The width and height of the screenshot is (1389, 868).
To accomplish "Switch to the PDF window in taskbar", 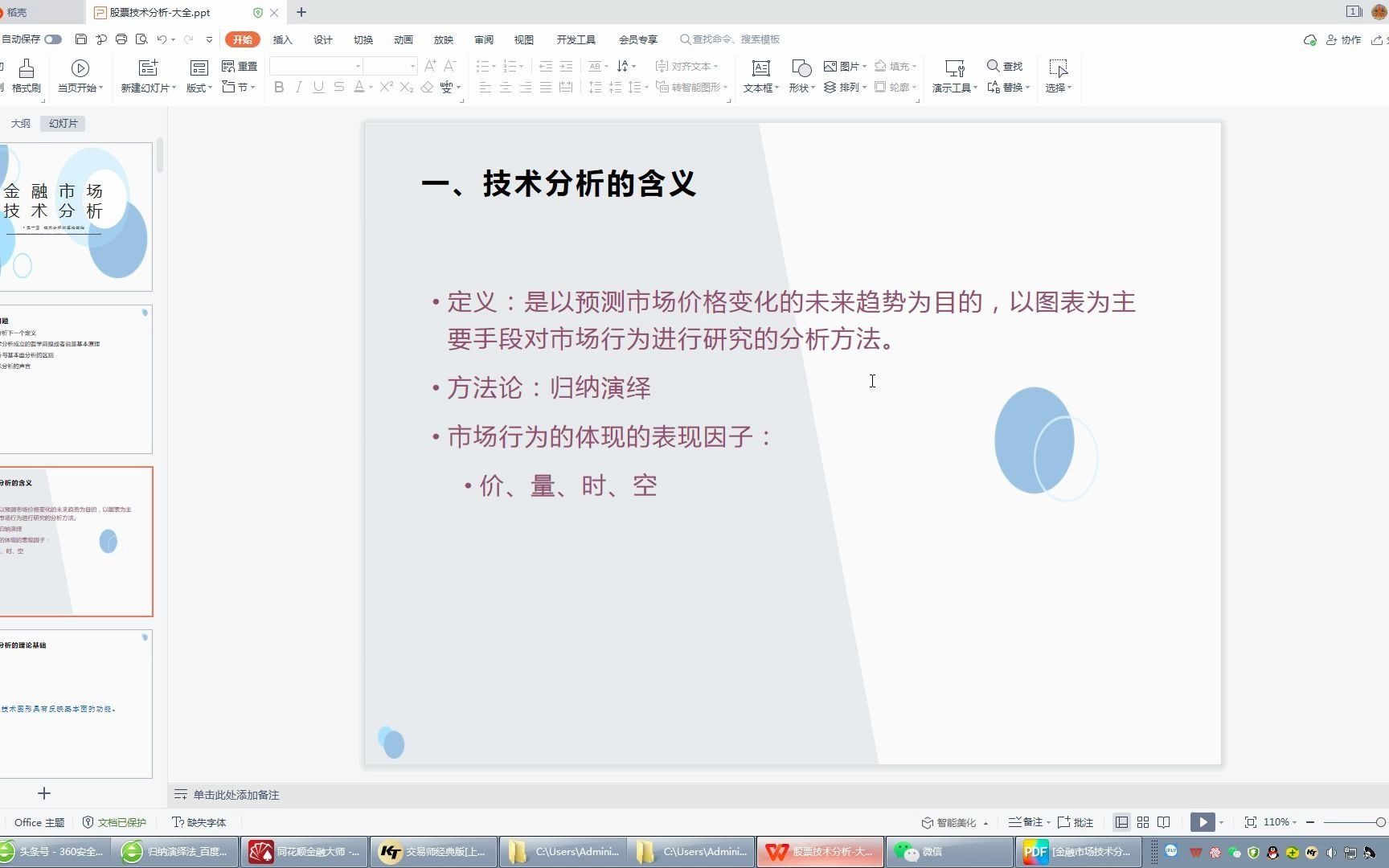I will tap(1078, 852).
